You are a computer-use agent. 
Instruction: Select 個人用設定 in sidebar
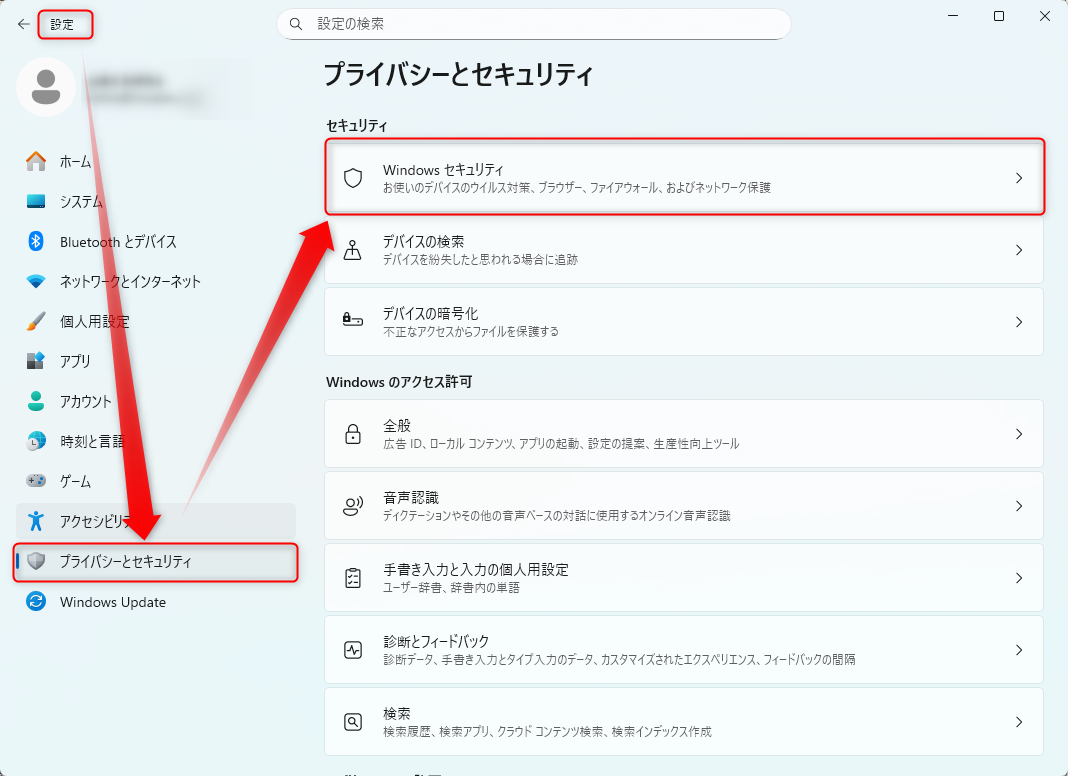coord(155,322)
